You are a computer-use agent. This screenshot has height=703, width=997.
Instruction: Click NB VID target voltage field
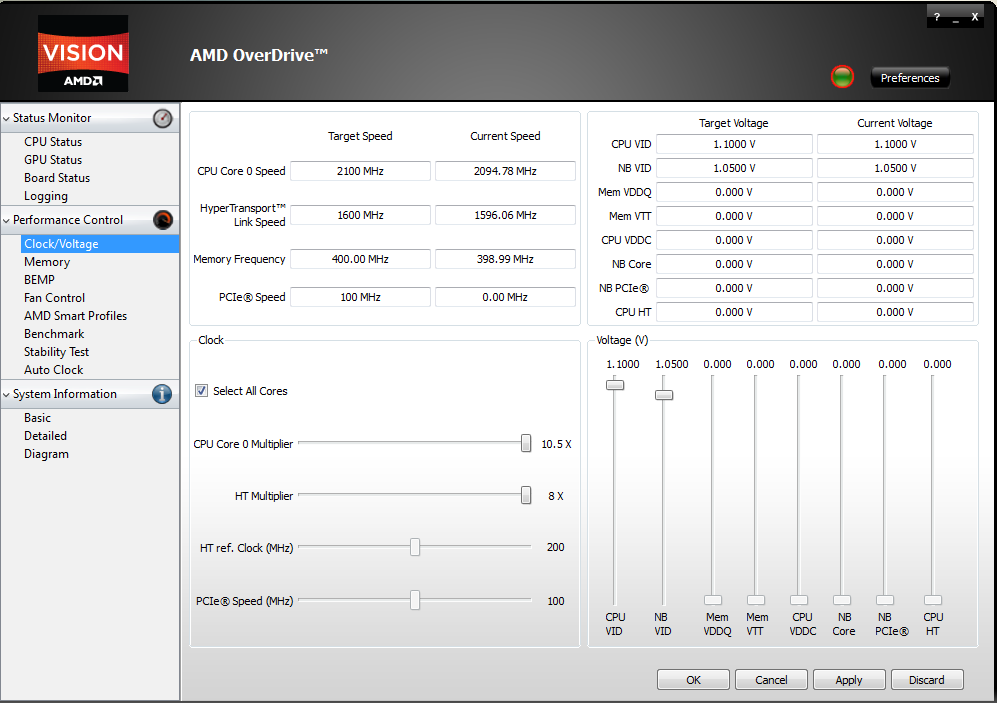[x=734, y=168]
